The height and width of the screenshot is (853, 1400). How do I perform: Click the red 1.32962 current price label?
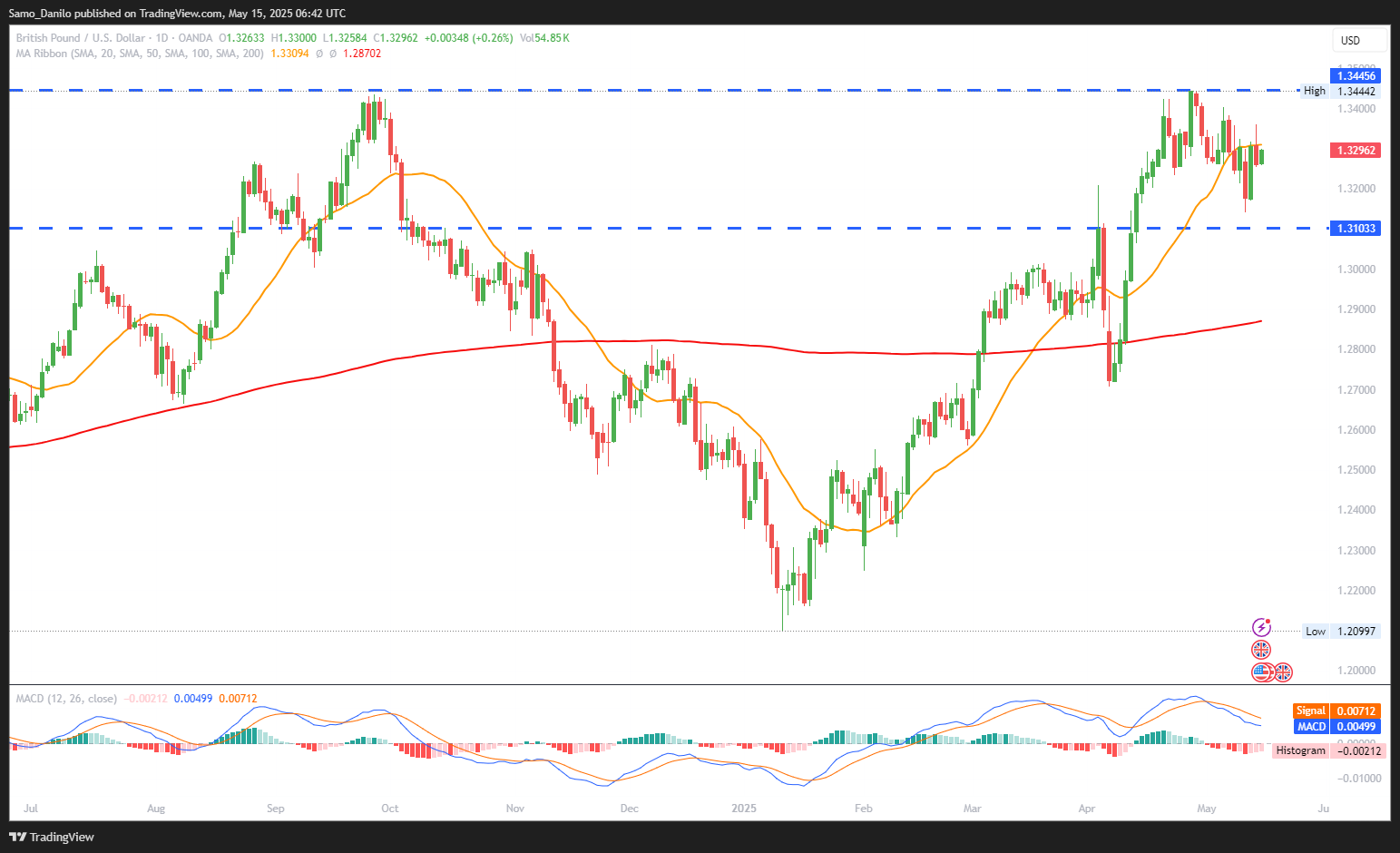click(x=1356, y=151)
